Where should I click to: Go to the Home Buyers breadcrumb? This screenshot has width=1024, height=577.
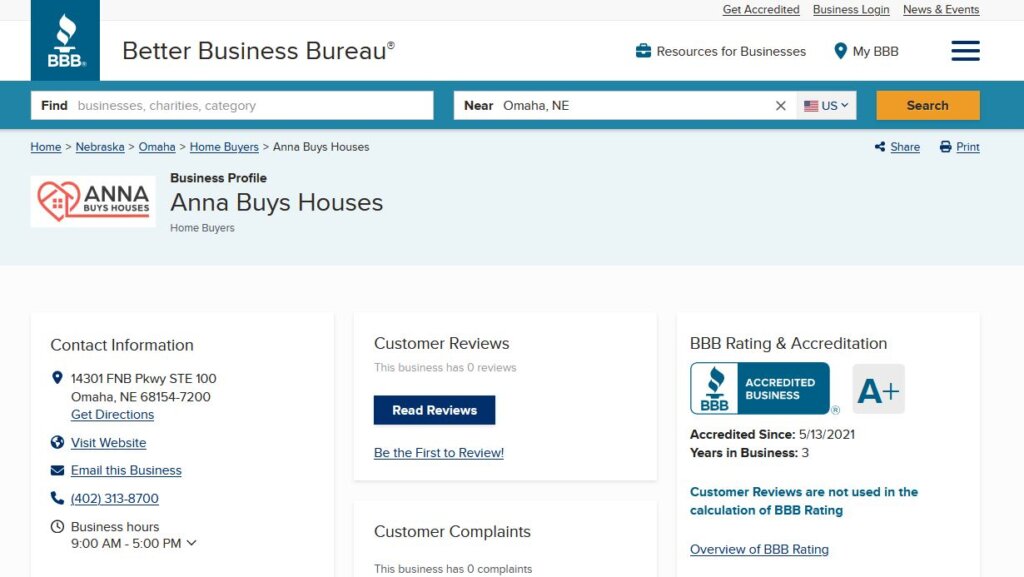point(224,147)
